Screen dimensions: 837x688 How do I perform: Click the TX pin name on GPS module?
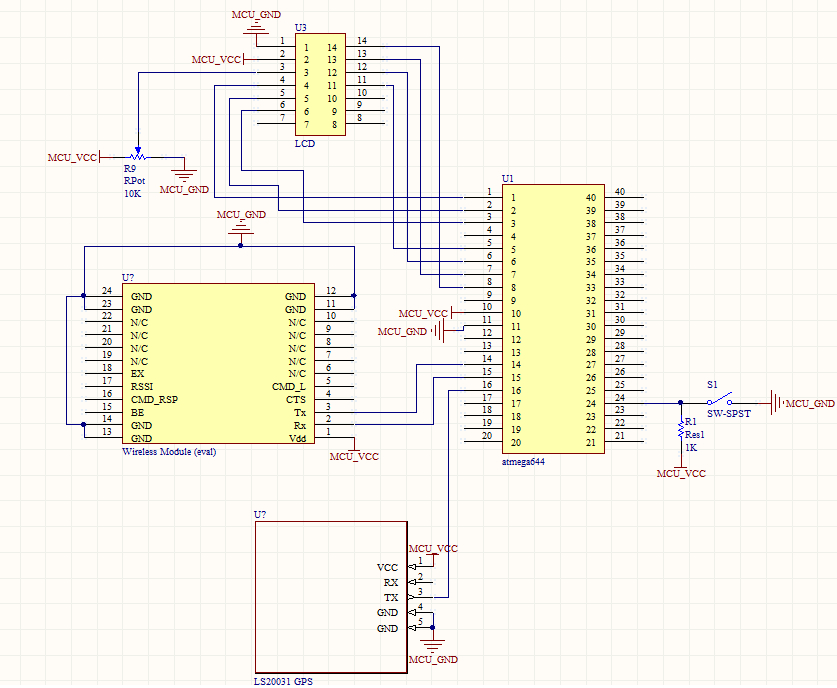point(391,598)
